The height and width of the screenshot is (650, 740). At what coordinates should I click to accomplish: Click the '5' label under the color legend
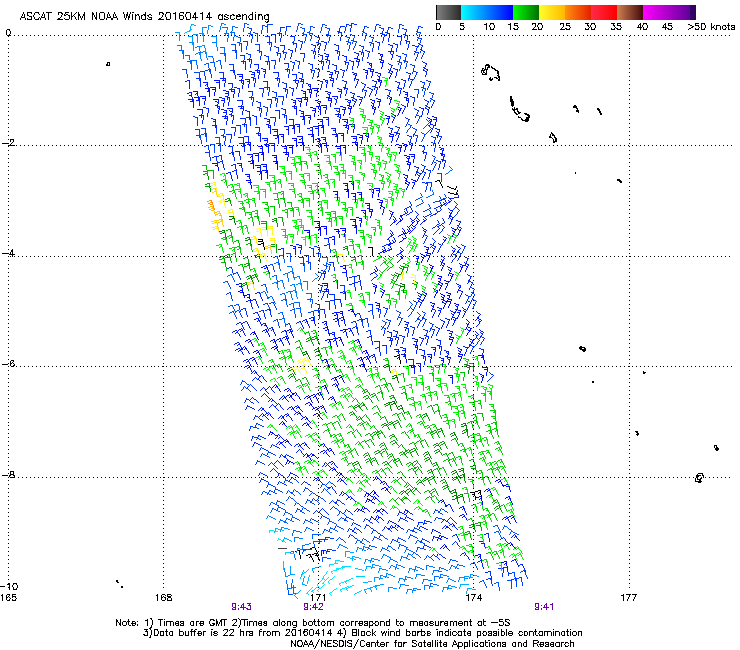click(x=462, y=27)
